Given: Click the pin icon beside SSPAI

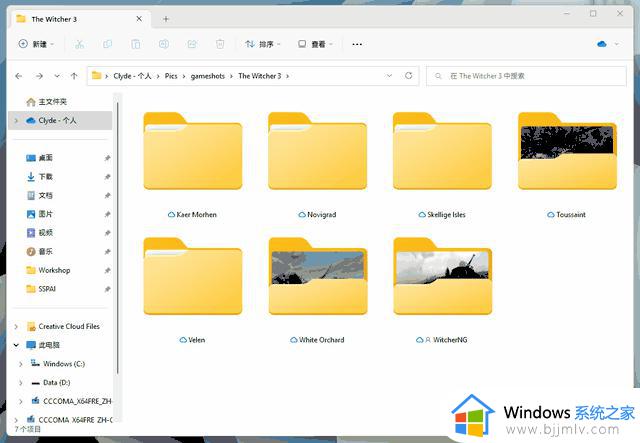Looking at the screenshot, I should 107,289.
